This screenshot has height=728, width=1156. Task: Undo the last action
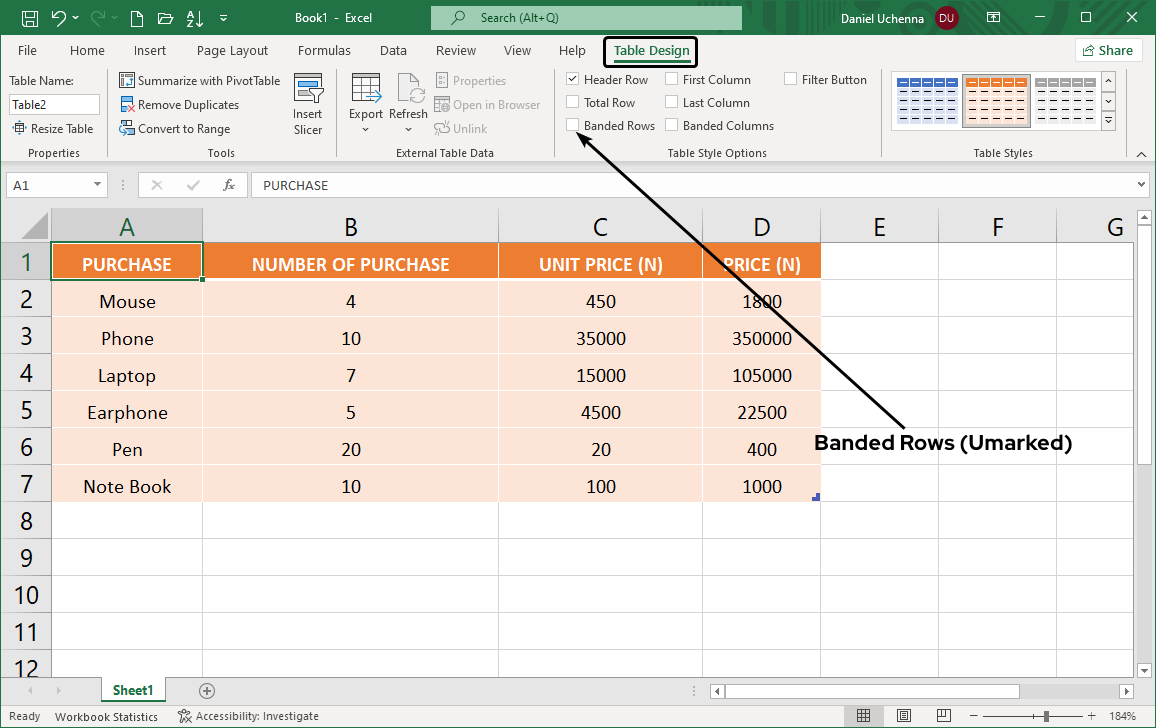click(60, 17)
